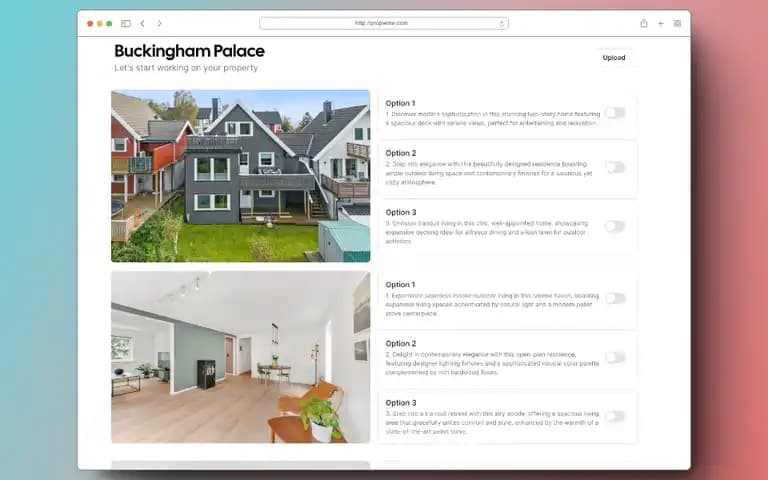The width and height of the screenshot is (768, 480).
Task: Go forward with the browser forward arrow
Action: click(159, 24)
